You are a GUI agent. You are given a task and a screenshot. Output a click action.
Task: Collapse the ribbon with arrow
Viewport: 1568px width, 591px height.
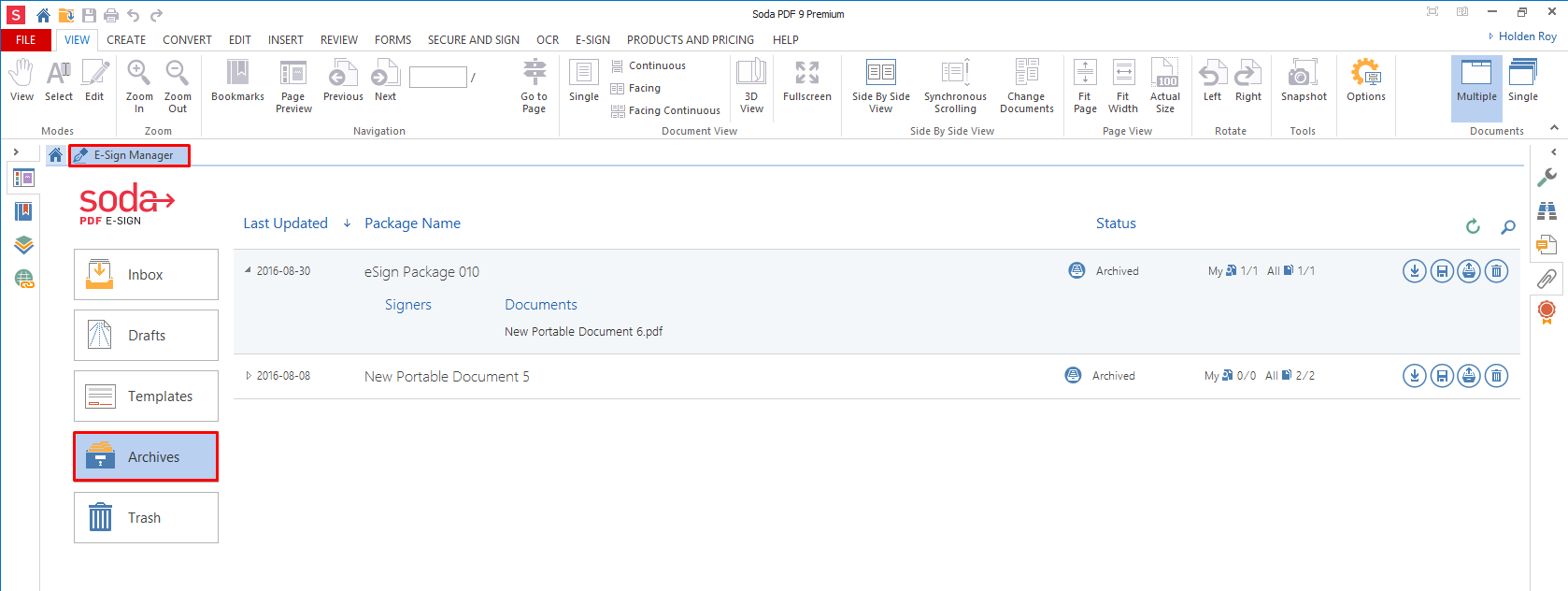pyautogui.click(x=1554, y=128)
